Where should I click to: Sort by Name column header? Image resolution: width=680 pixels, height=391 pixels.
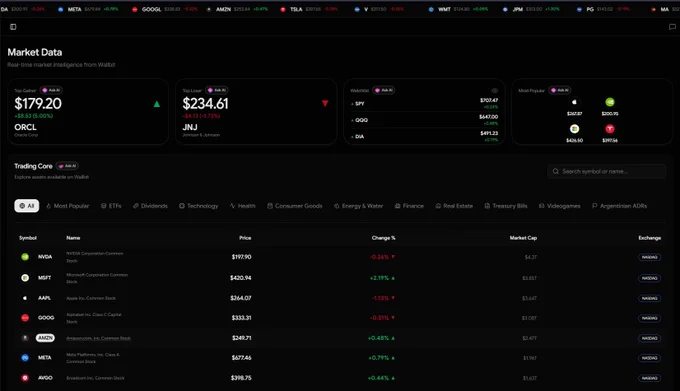tap(73, 238)
